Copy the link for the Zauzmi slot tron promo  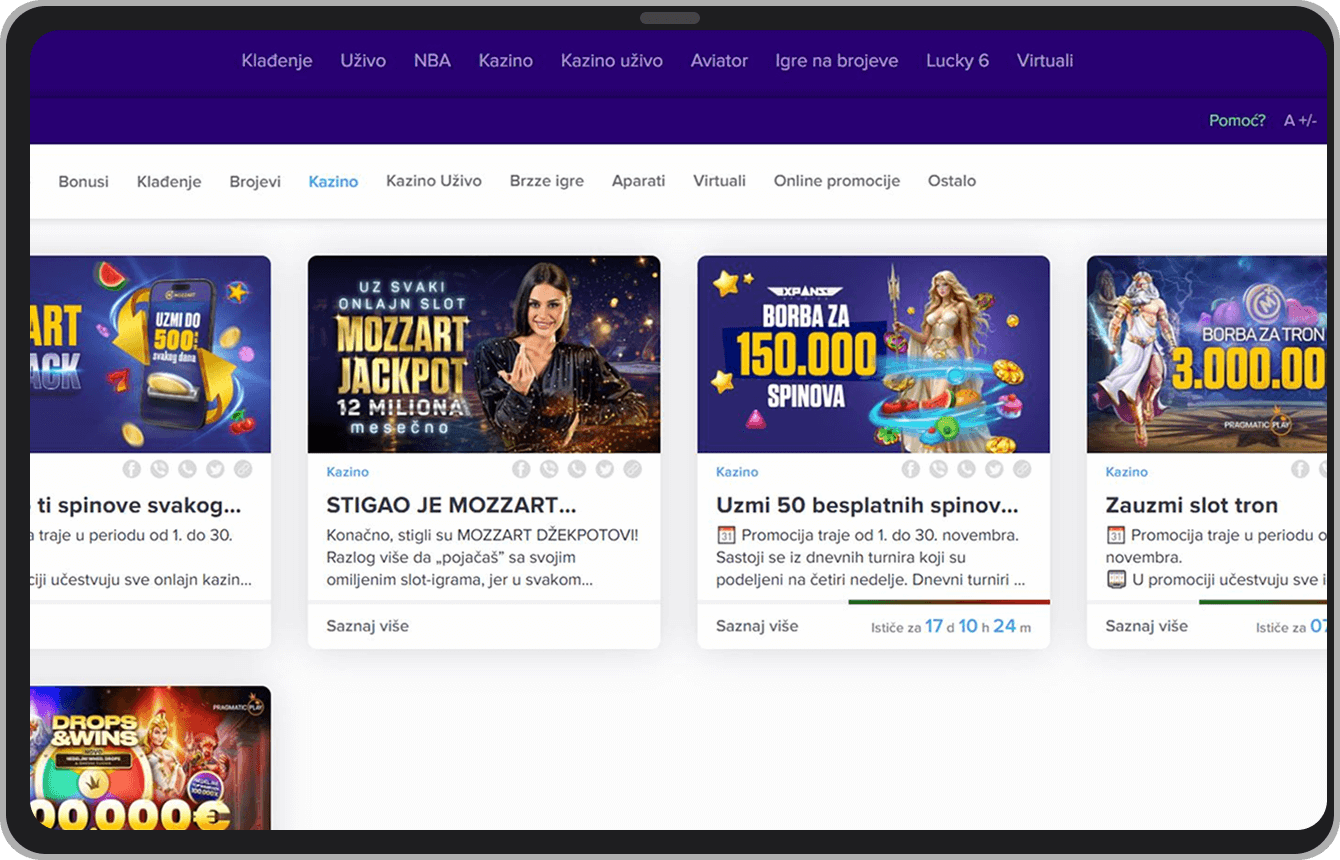click(1339, 468)
